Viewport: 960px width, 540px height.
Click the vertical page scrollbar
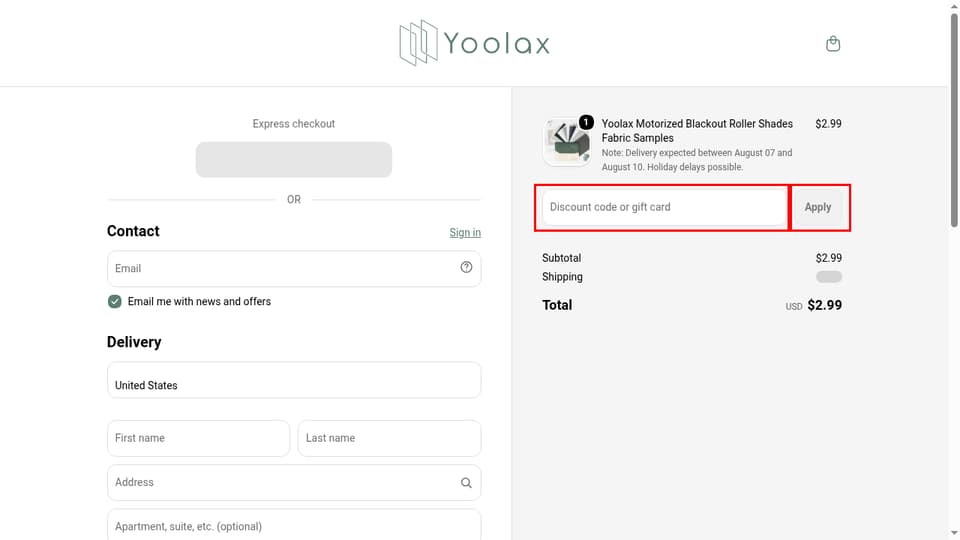954,119
